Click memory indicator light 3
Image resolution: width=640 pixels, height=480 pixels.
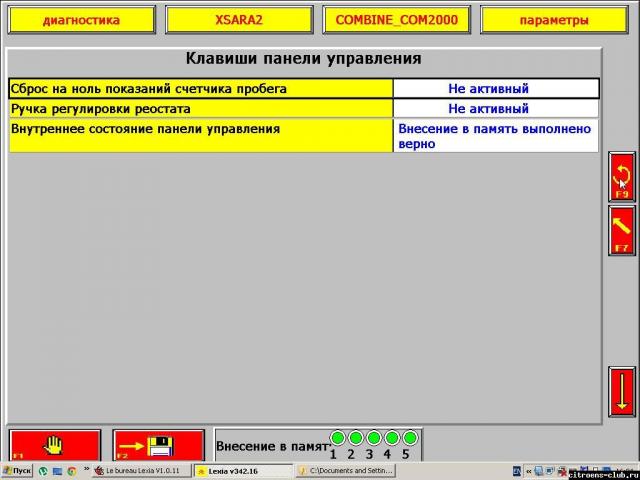374,438
